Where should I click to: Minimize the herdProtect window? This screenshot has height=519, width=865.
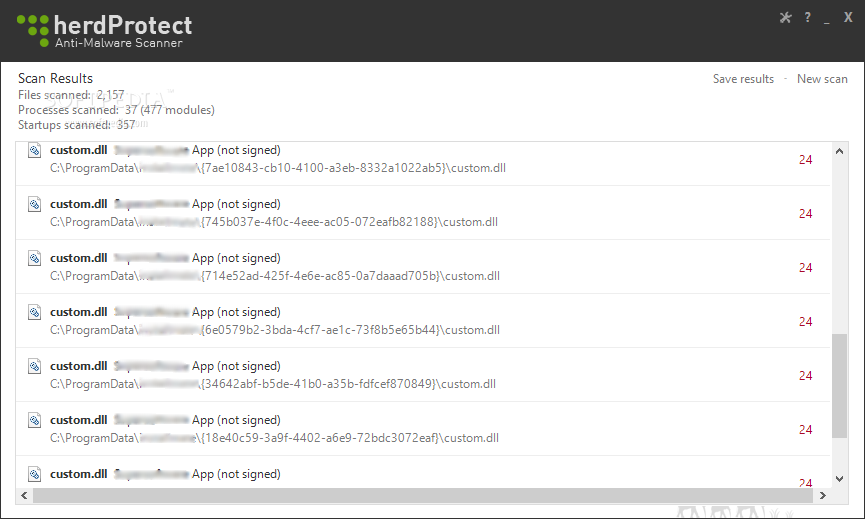tap(826, 21)
